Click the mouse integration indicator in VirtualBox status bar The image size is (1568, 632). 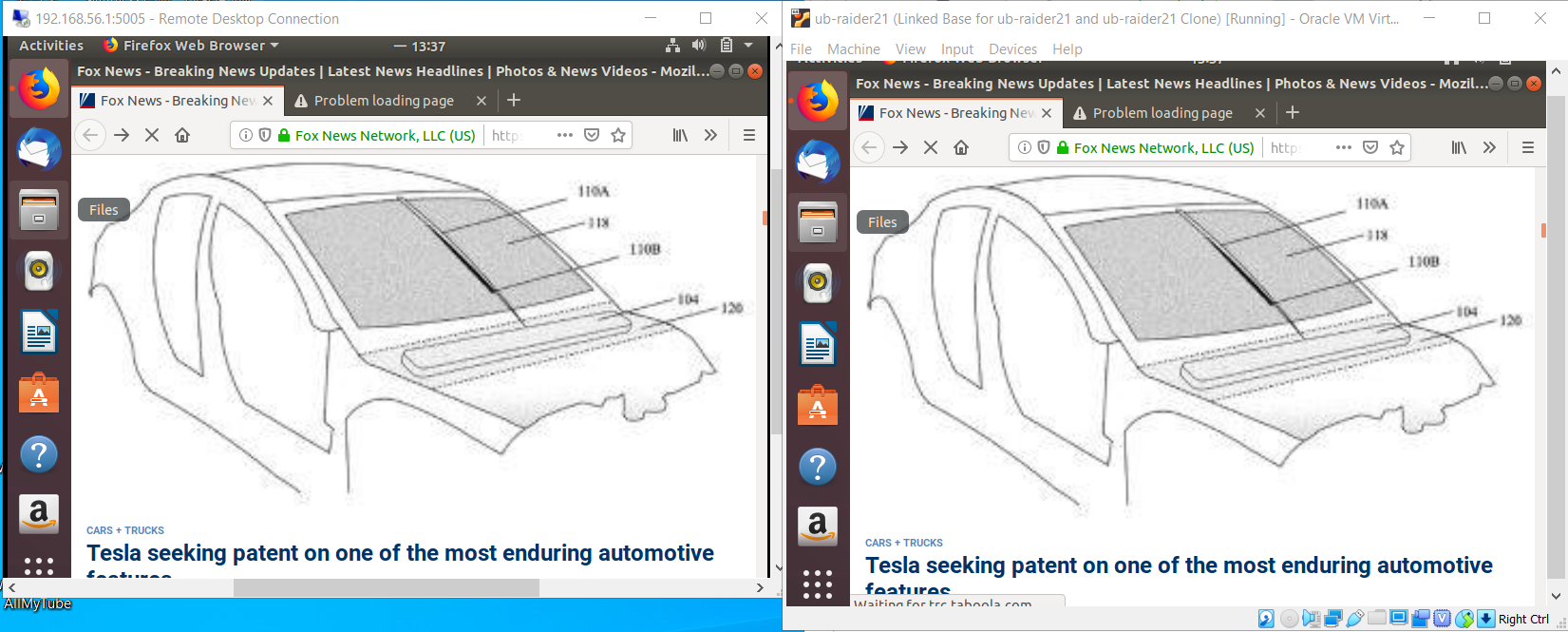[x=1464, y=620]
